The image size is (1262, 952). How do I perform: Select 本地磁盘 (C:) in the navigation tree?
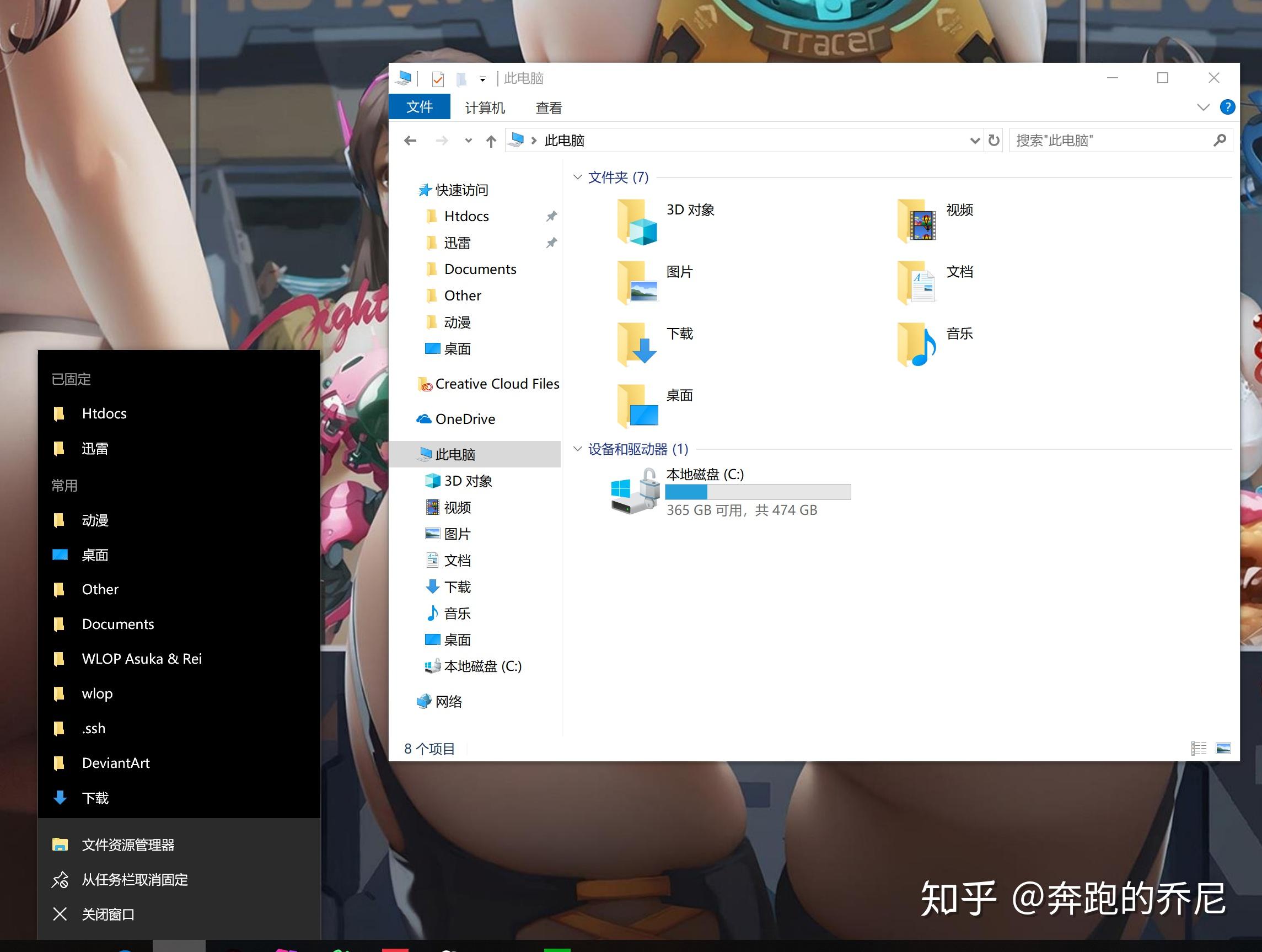(x=473, y=666)
